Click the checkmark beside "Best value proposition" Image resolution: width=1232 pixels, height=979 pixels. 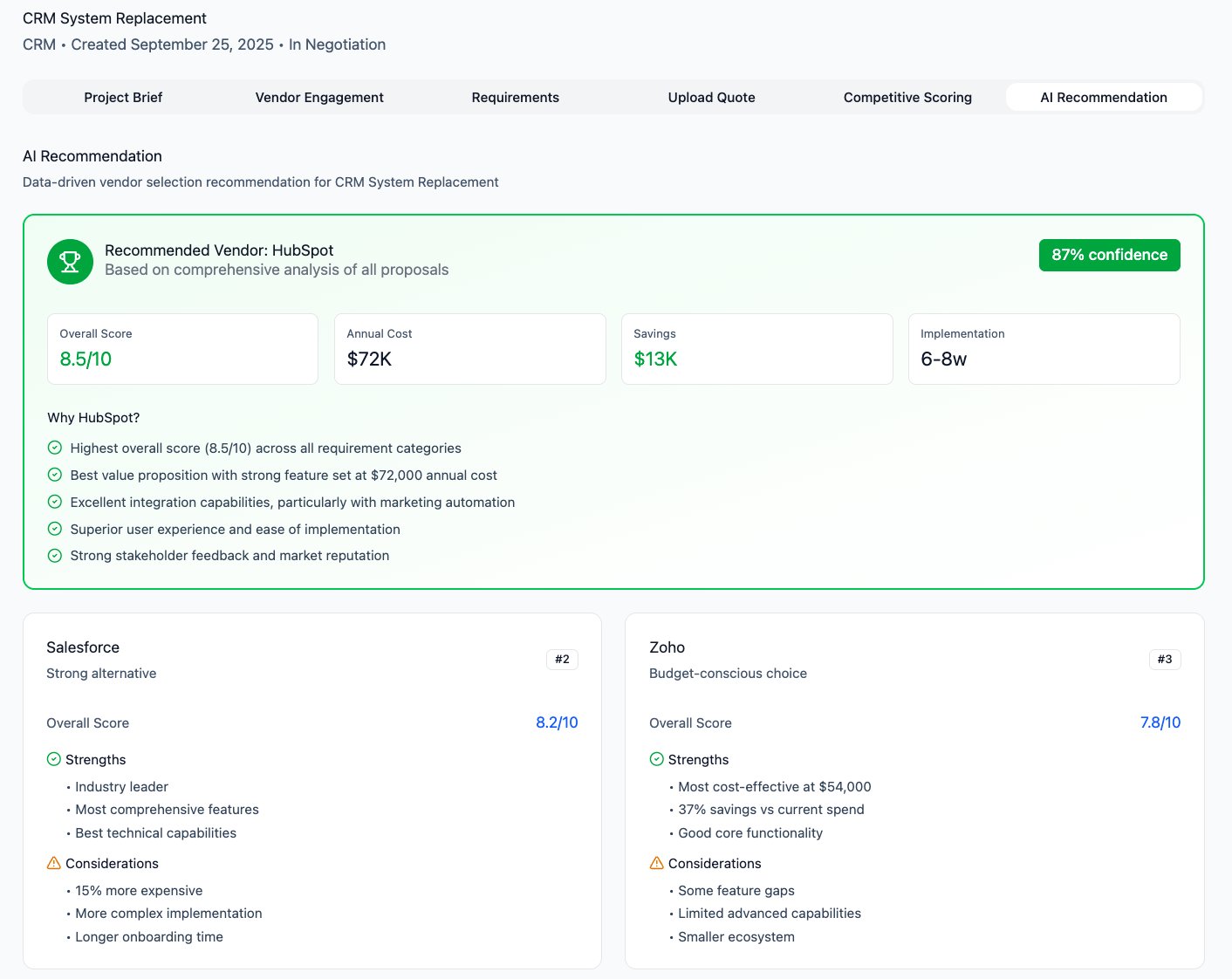pyautogui.click(x=54, y=475)
